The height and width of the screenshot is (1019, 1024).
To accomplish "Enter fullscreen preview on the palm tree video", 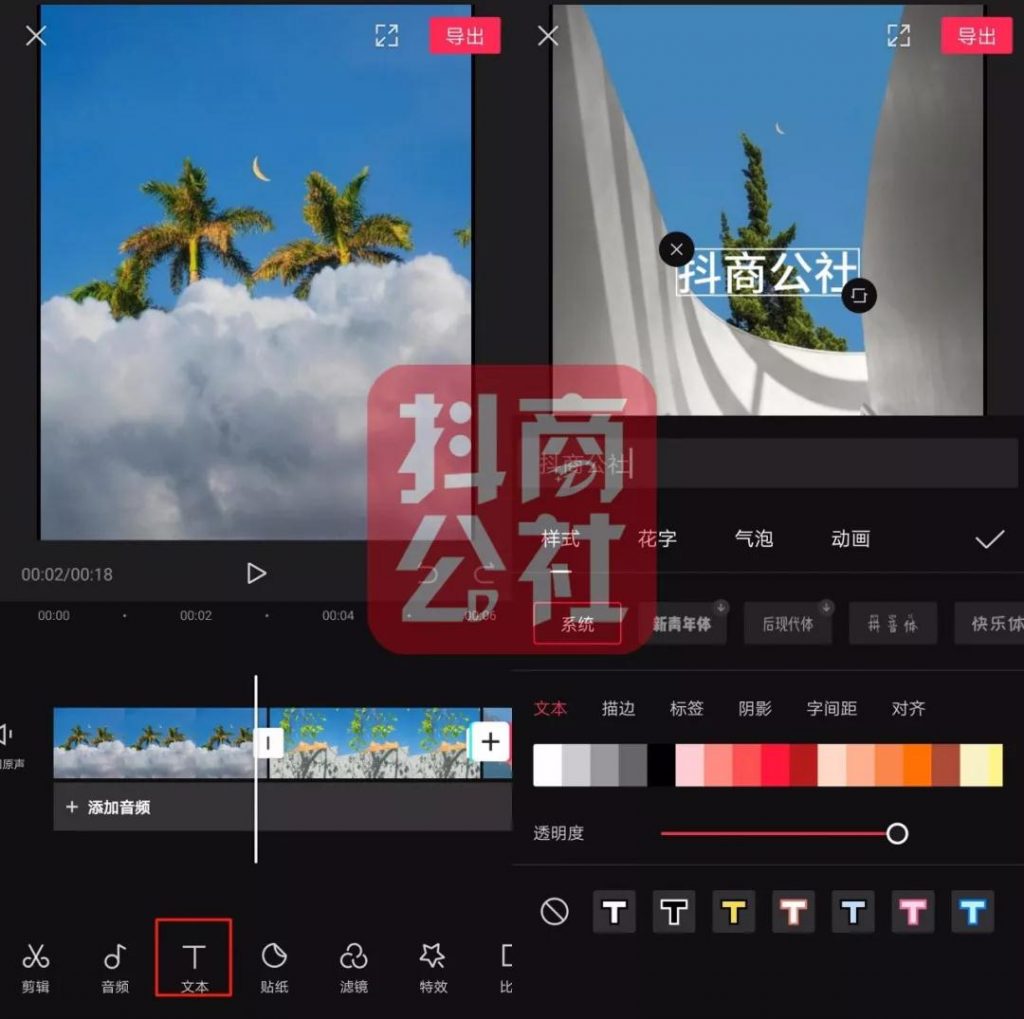I will tap(387, 35).
